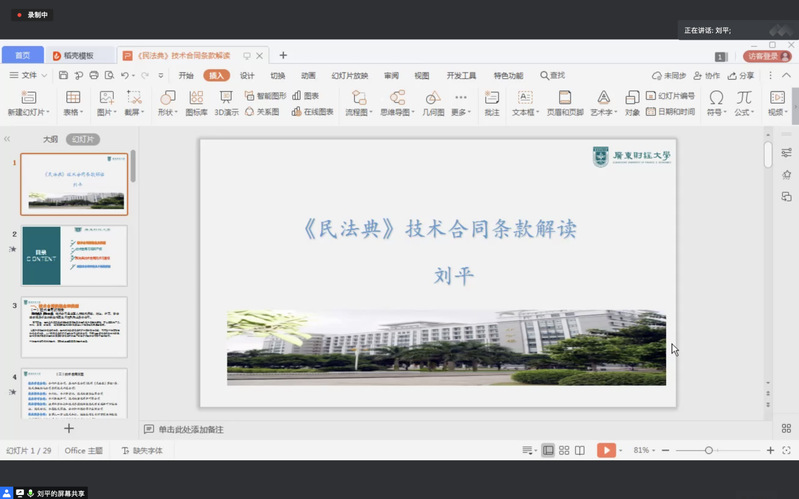This screenshot has width=799, height=499.
Task: Switch to slide sorter grid view
Action: (564, 451)
